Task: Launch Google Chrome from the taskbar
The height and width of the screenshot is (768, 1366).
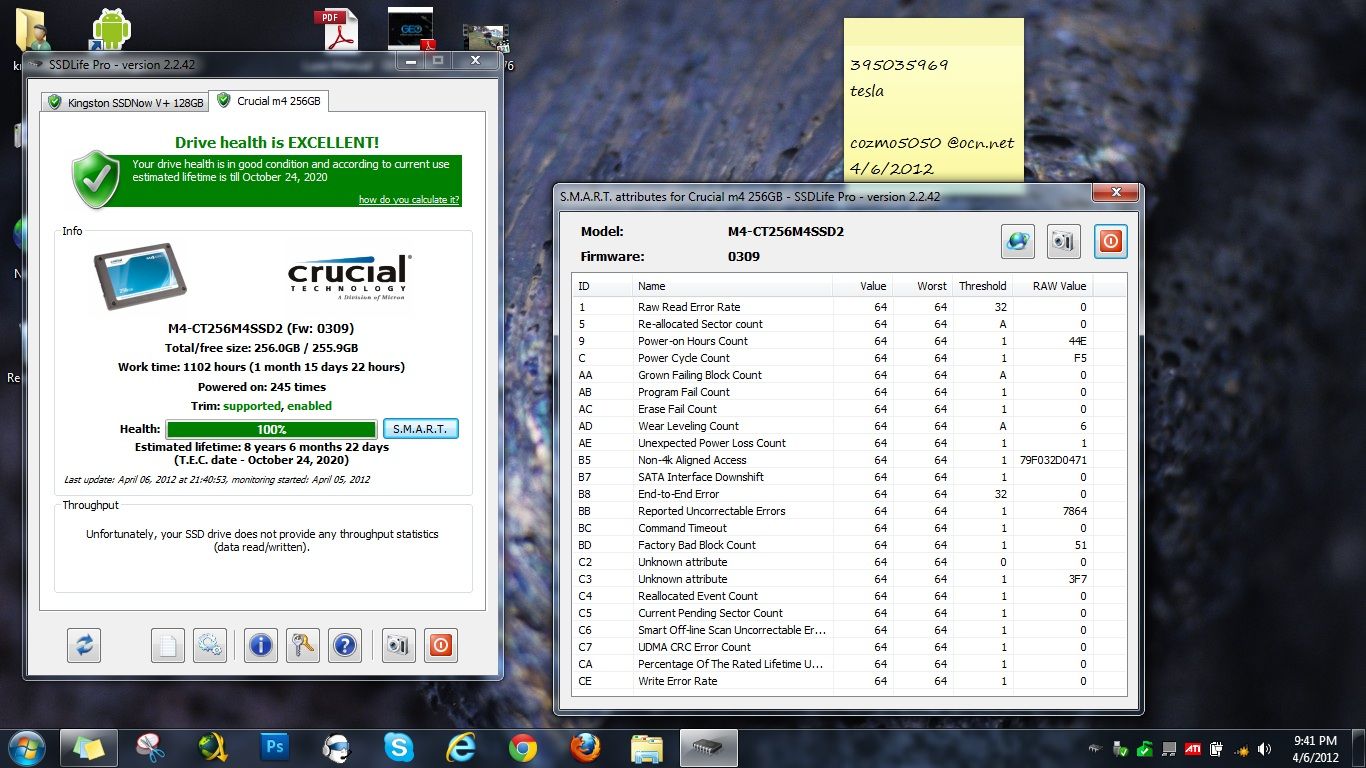Action: 522,748
